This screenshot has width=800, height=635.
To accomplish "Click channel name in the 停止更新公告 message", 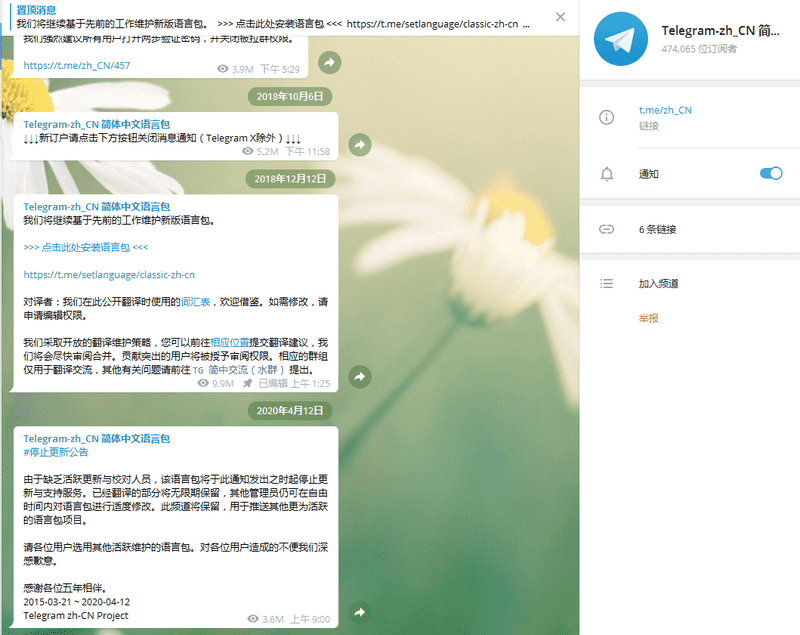I will click(96, 439).
